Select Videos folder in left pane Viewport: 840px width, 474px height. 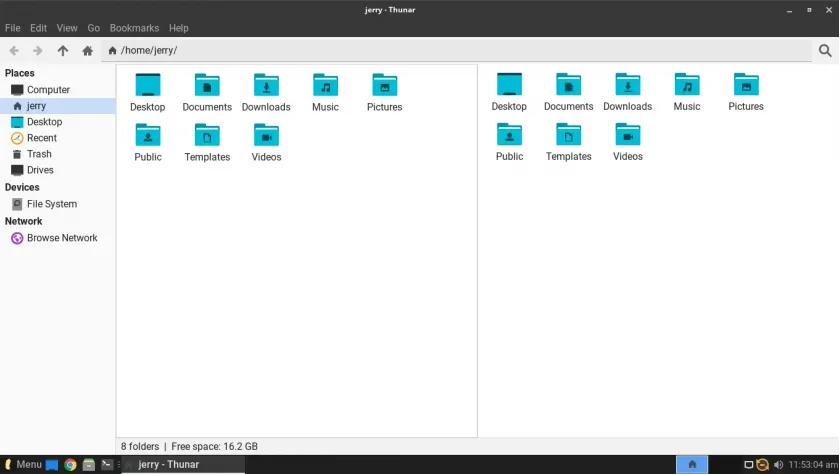pyautogui.click(x=266, y=142)
